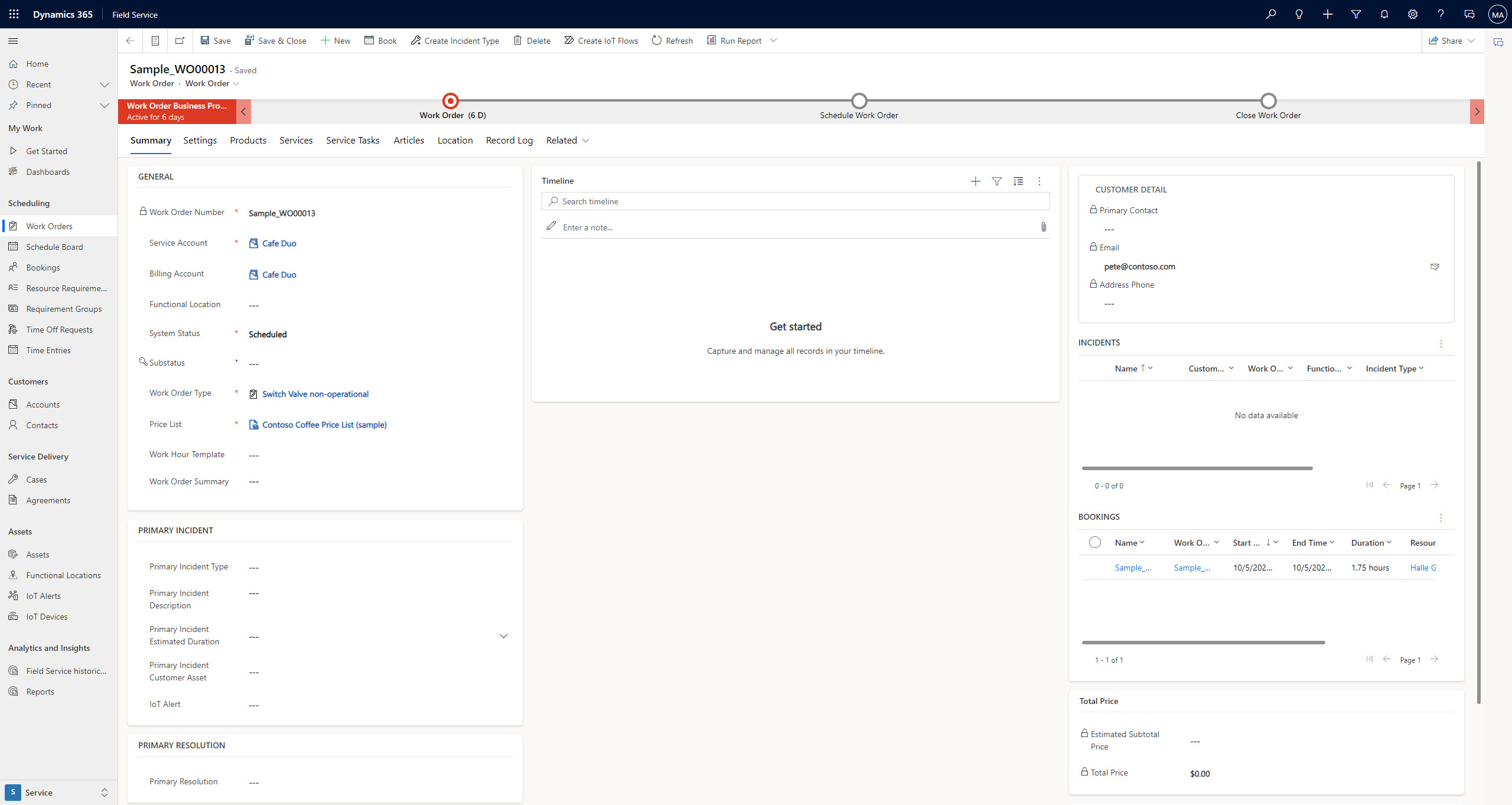This screenshot has height=805, width=1512.
Task: Click the Search timeline field
Action: point(795,201)
